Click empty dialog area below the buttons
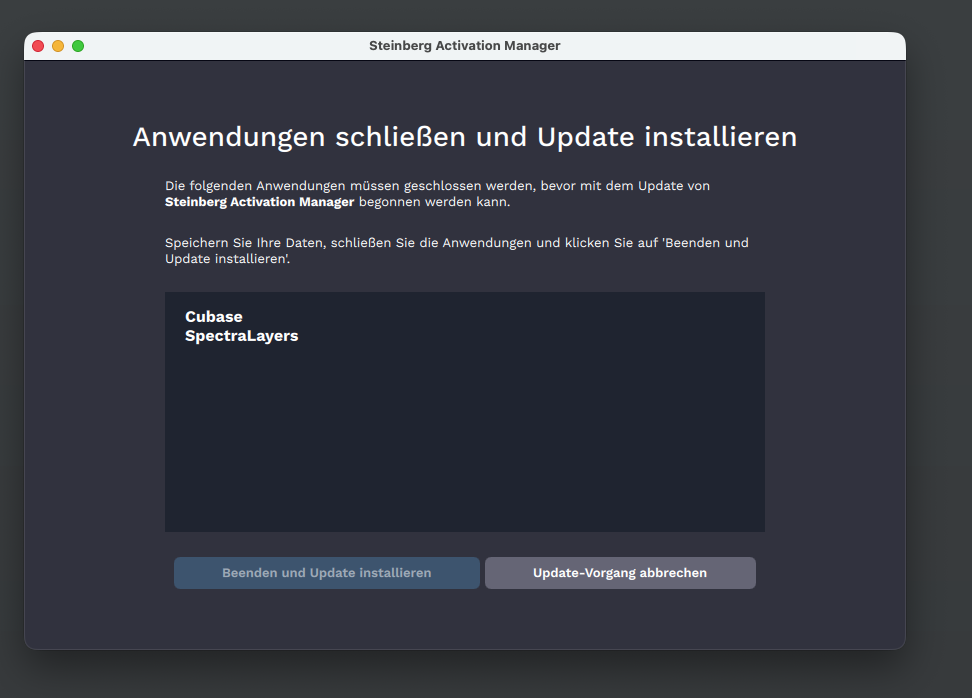 click(464, 620)
